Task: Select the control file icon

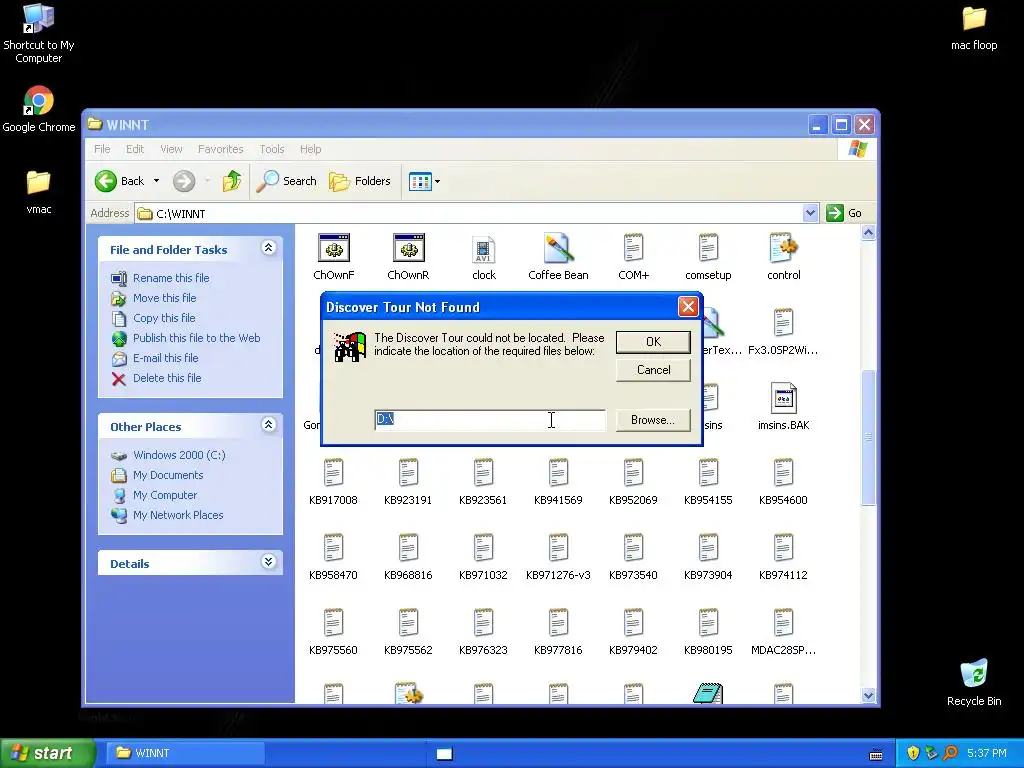Action: tap(784, 249)
